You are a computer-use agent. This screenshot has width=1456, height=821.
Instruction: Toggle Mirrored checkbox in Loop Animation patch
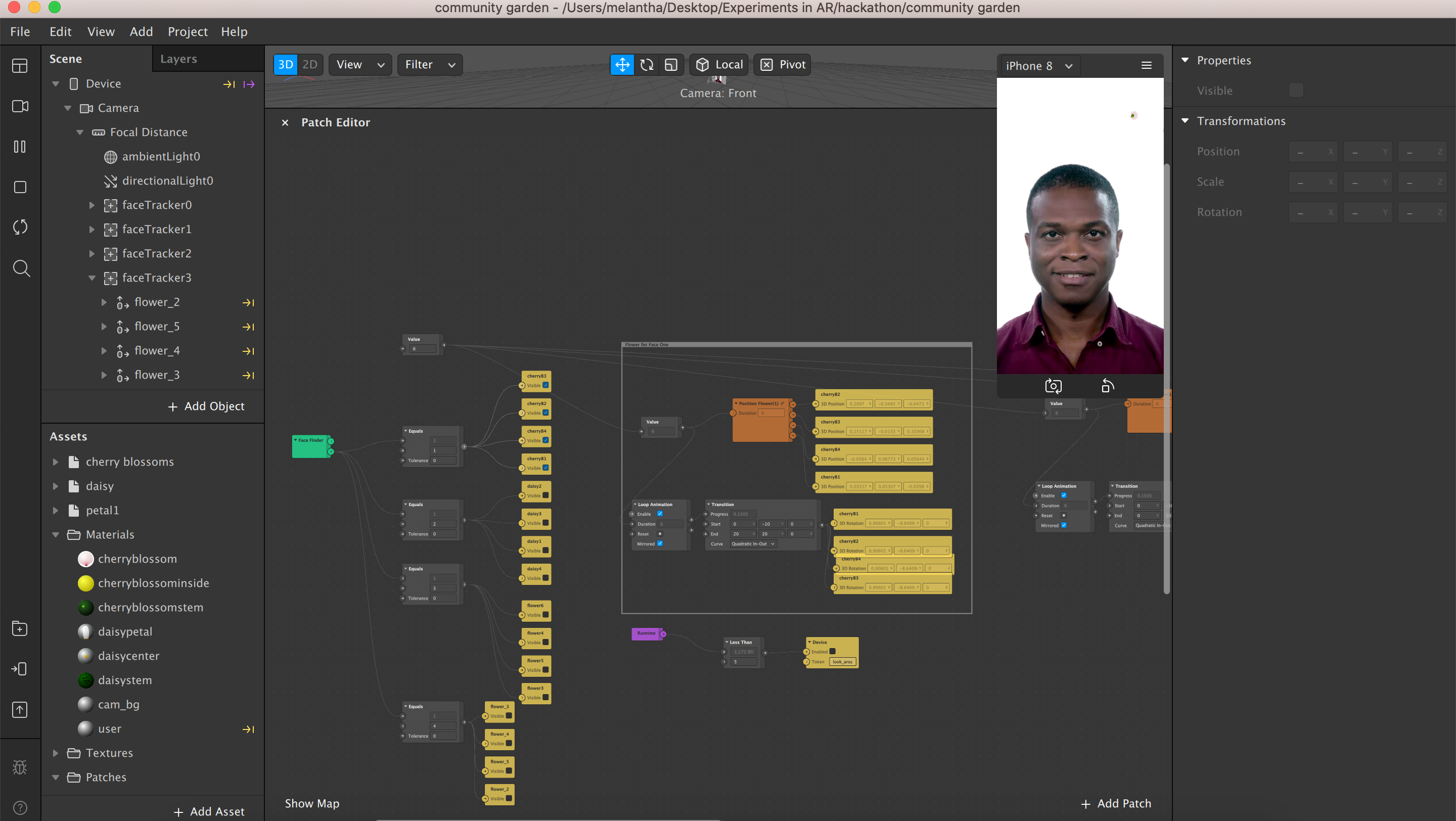click(660, 543)
